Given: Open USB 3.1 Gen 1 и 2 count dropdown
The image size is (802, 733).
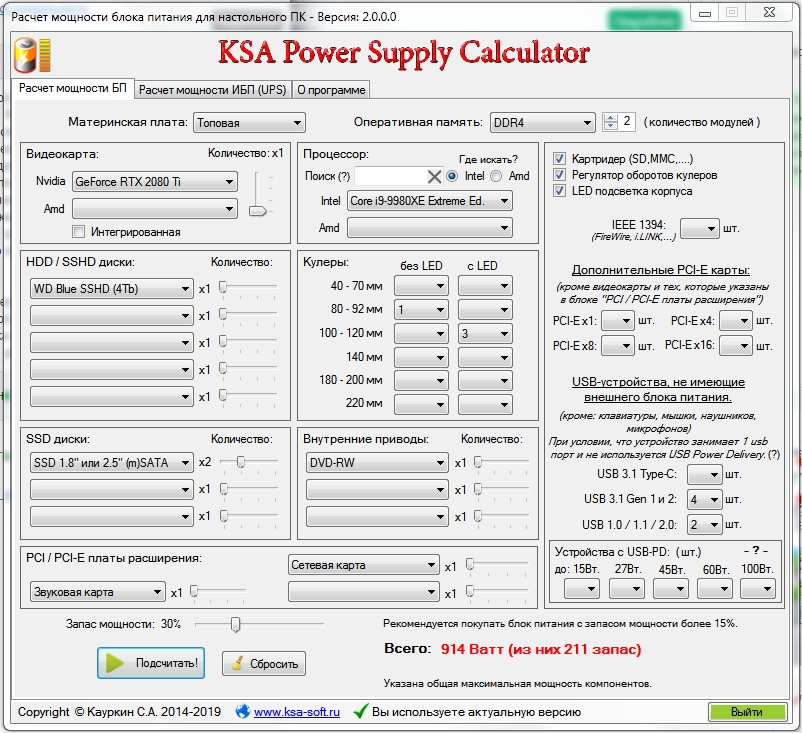Looking at the screenshot, I should (x=704, y=499).
